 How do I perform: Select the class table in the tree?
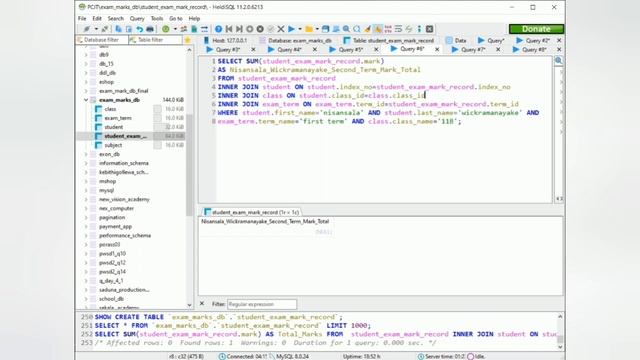pos(110,109)
